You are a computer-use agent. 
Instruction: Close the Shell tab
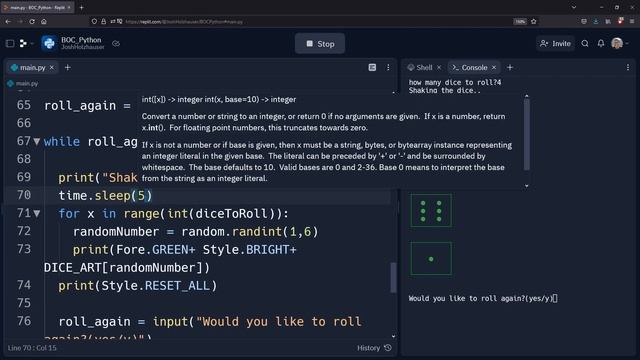(439, 67)
